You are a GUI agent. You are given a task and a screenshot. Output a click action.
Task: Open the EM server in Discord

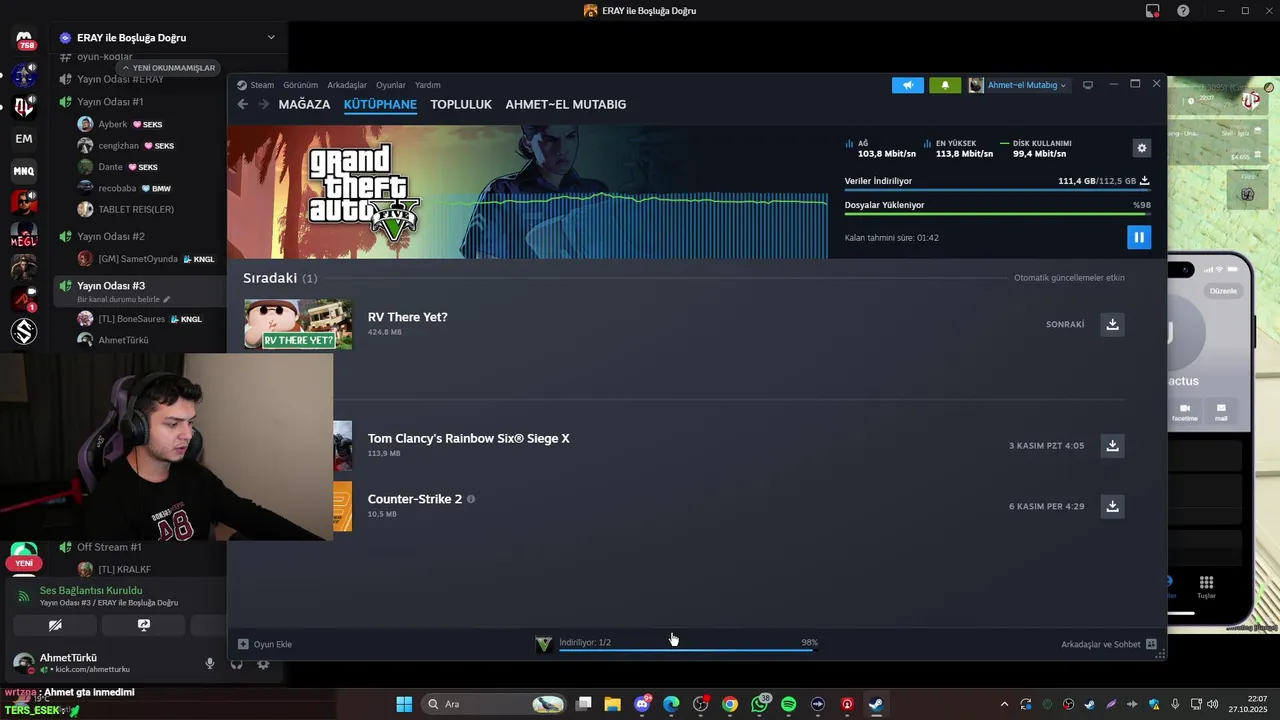point(24,138)
